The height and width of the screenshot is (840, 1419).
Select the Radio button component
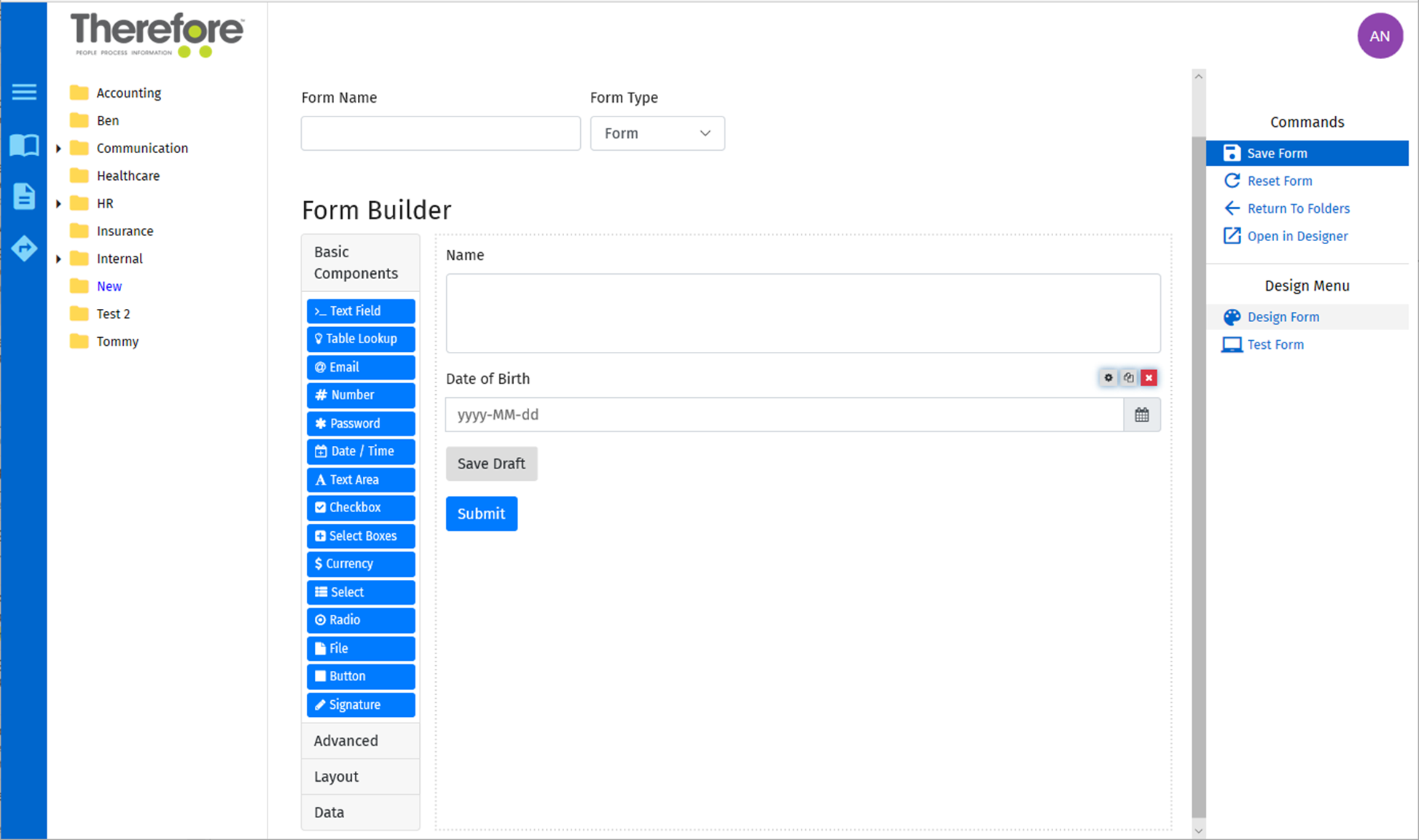pos(361,620)
